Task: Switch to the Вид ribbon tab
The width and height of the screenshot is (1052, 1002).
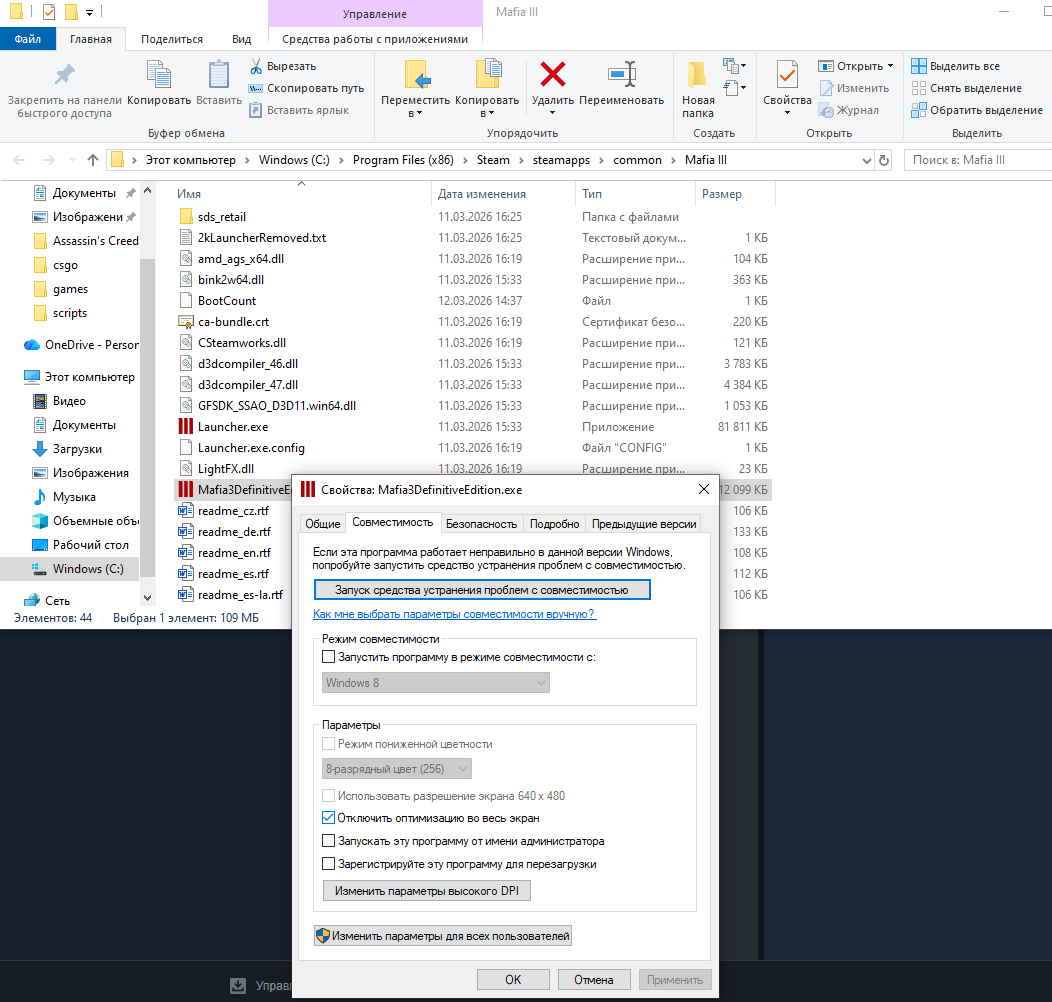Action: (242, 39)
